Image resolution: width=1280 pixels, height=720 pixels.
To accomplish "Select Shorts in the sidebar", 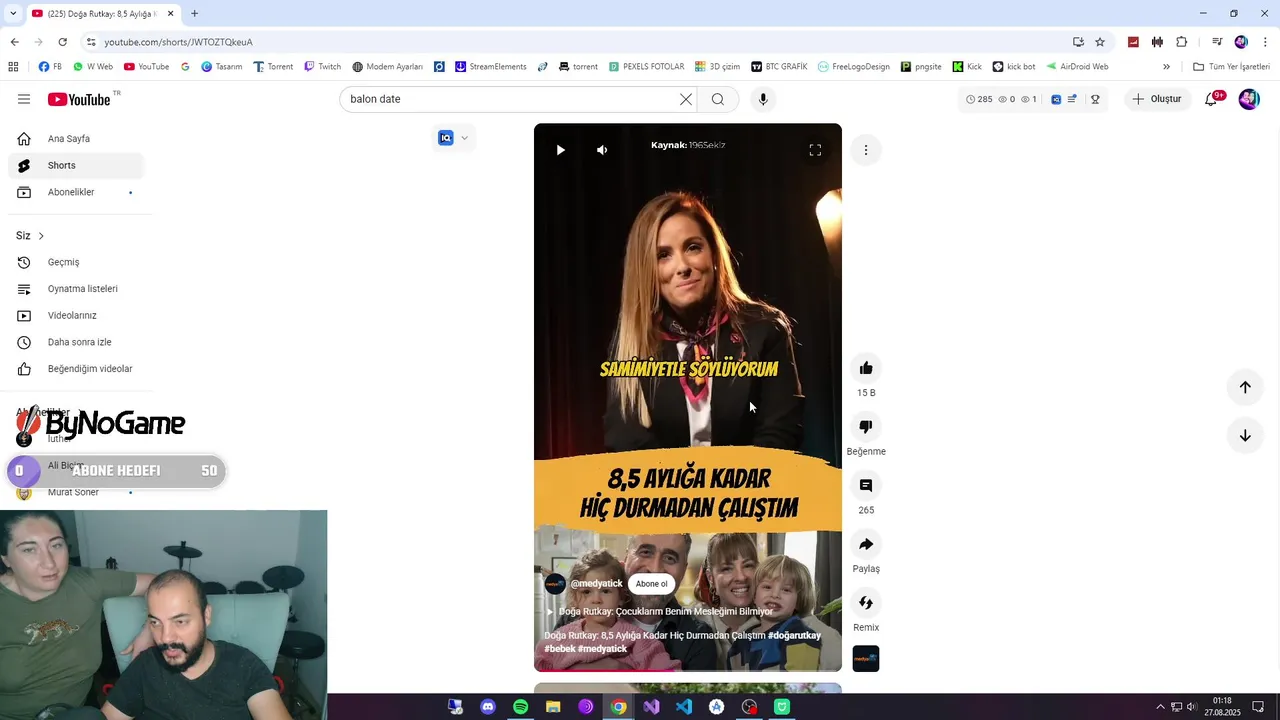I will coord(76,165).
